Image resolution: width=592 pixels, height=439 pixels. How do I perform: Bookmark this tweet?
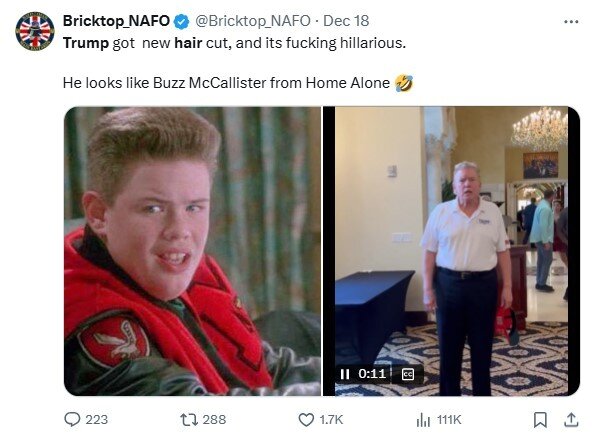[x=540, y=420]
